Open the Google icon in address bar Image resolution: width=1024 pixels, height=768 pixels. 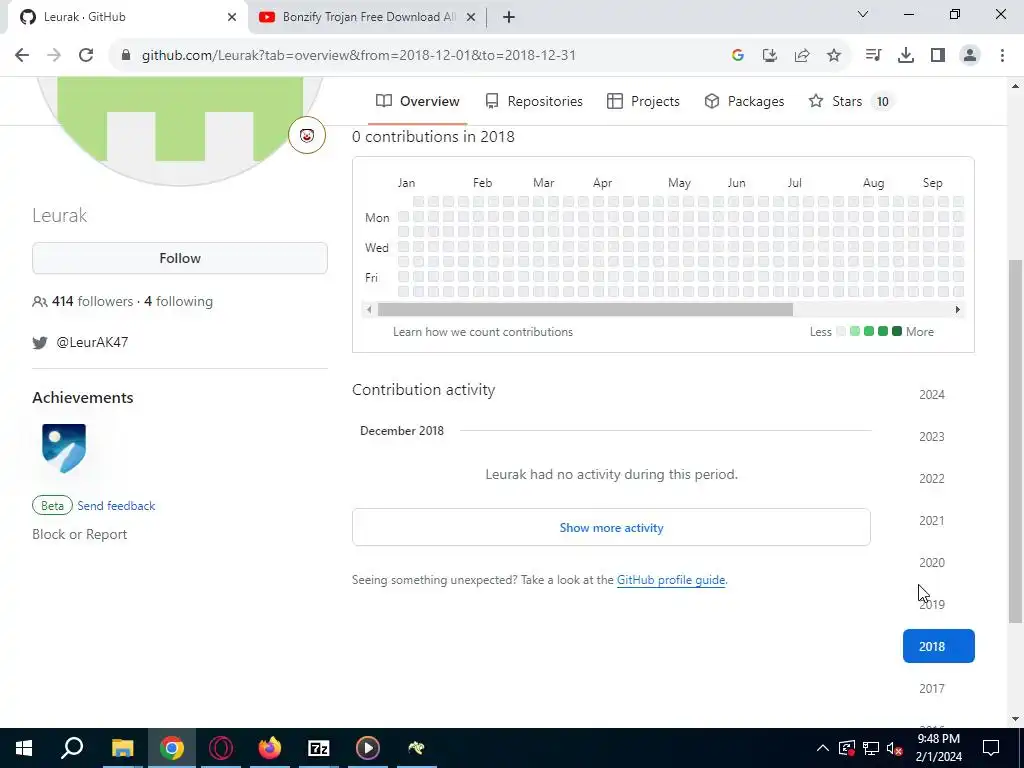point(738,56)
